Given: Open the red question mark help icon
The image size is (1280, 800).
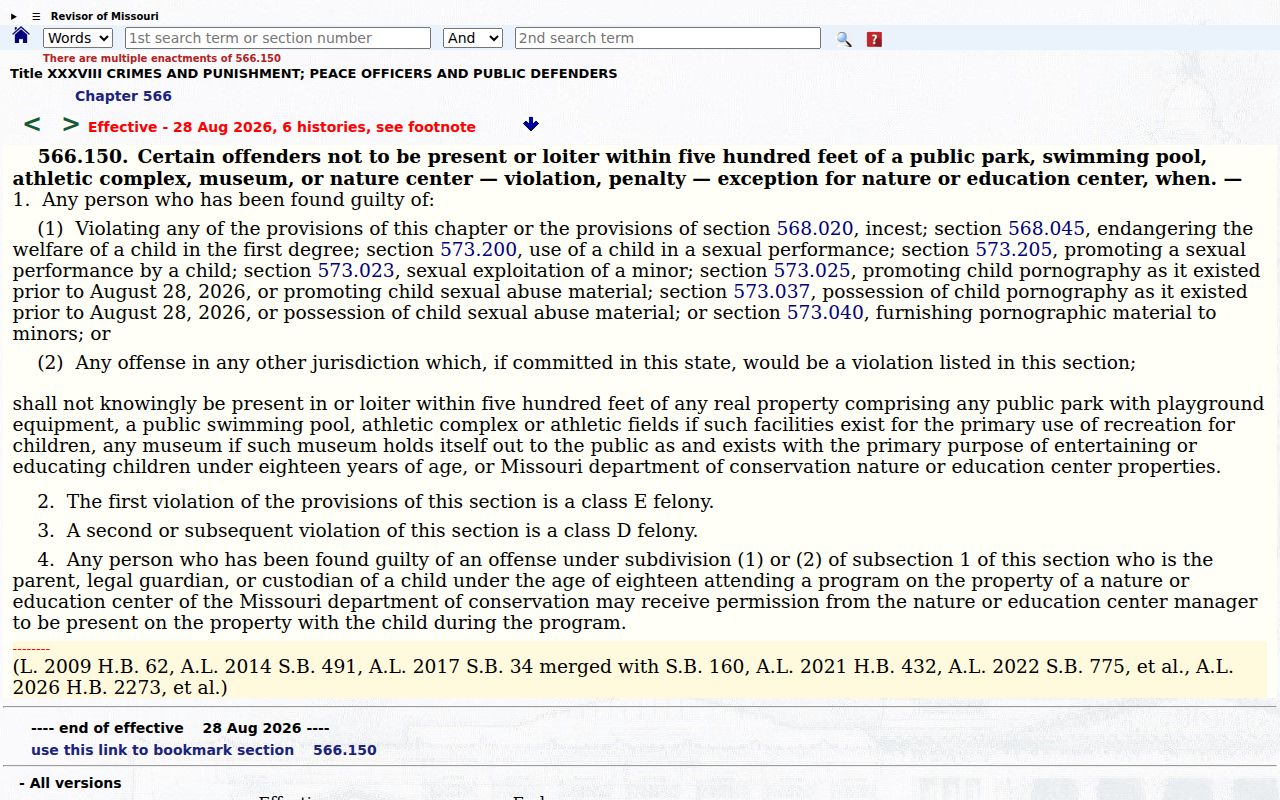Looking at the screenshot, I should coord(874,39).
